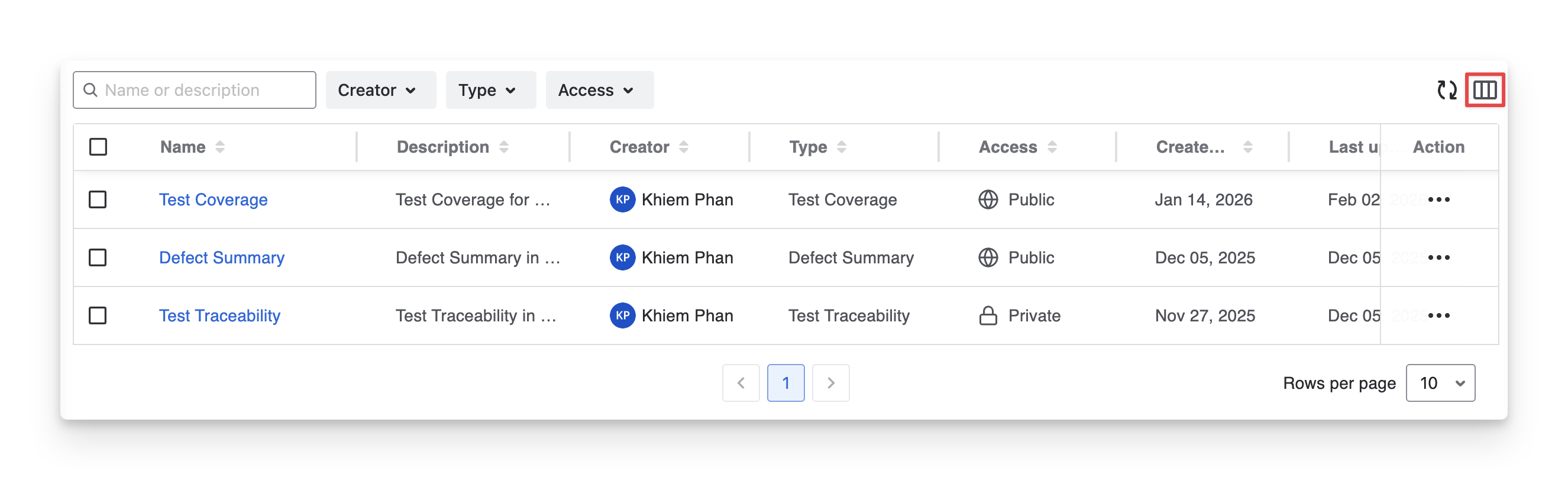Image resolution: width=1568 pixels, height=480 pixels.
Task: Focus the Name or description search field
Action: point(201,90)
